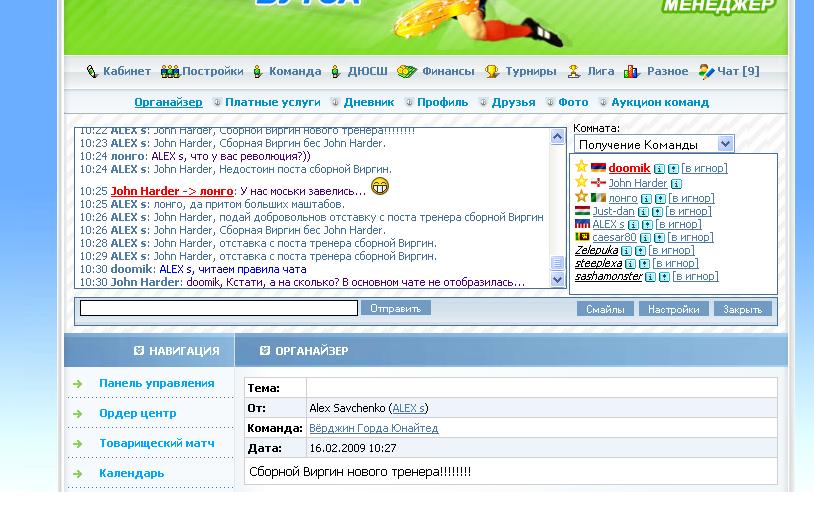The height and width of the screenshot is (512, 814).
Task: Click the grinning smiley in the chat log
Action: click(379, 186)
